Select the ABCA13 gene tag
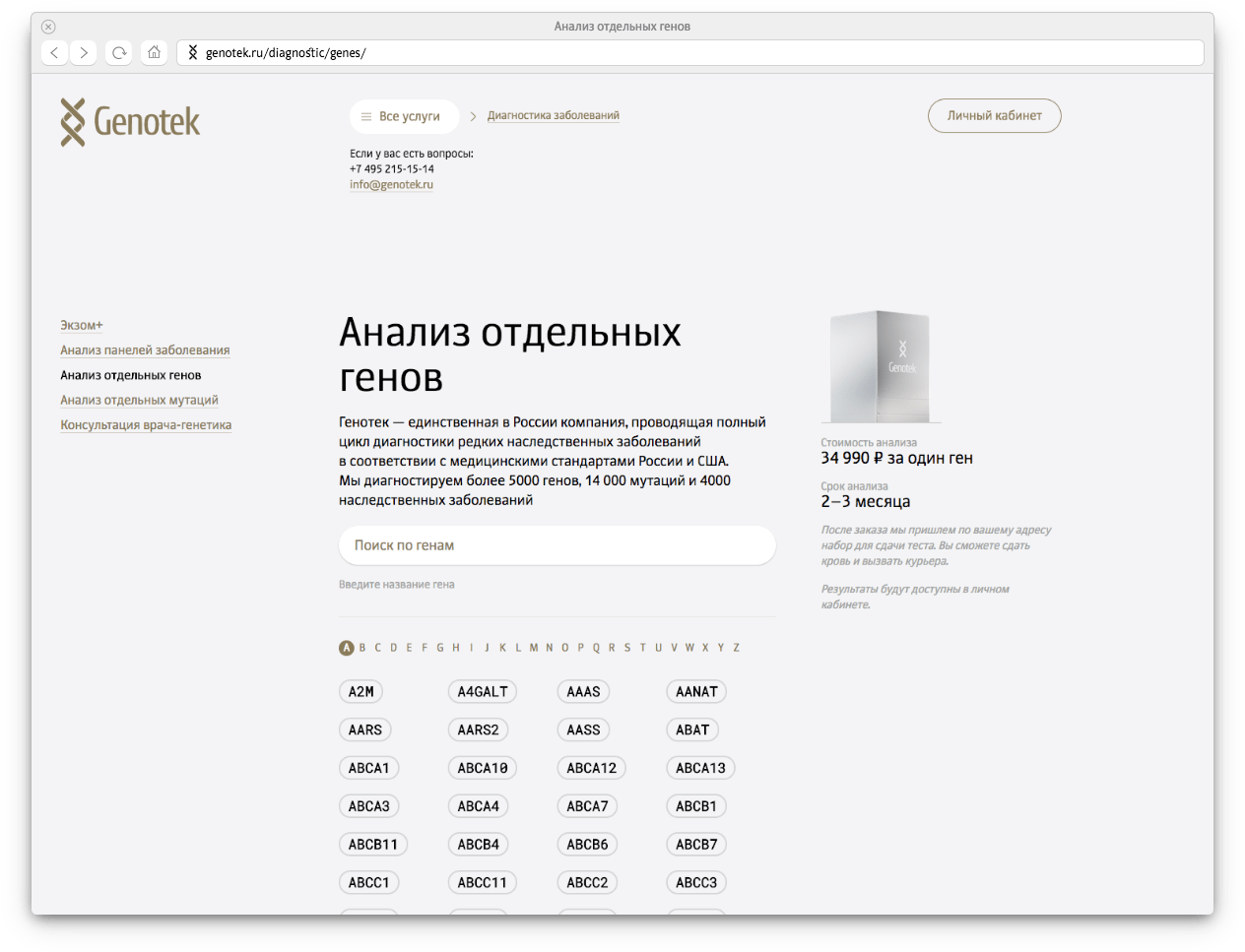Screen dimensions: 1245x952 click(700, 768)
